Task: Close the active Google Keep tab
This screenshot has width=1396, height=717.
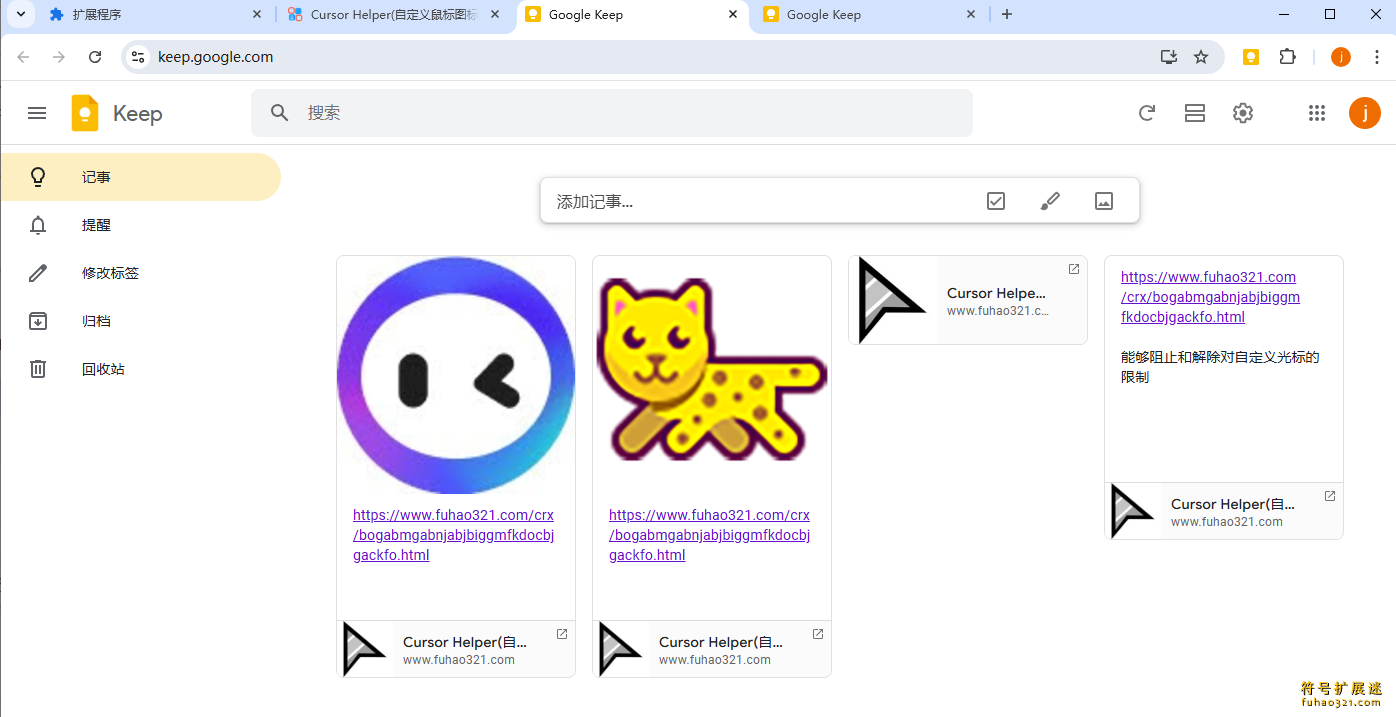Action: pos(733,14)
